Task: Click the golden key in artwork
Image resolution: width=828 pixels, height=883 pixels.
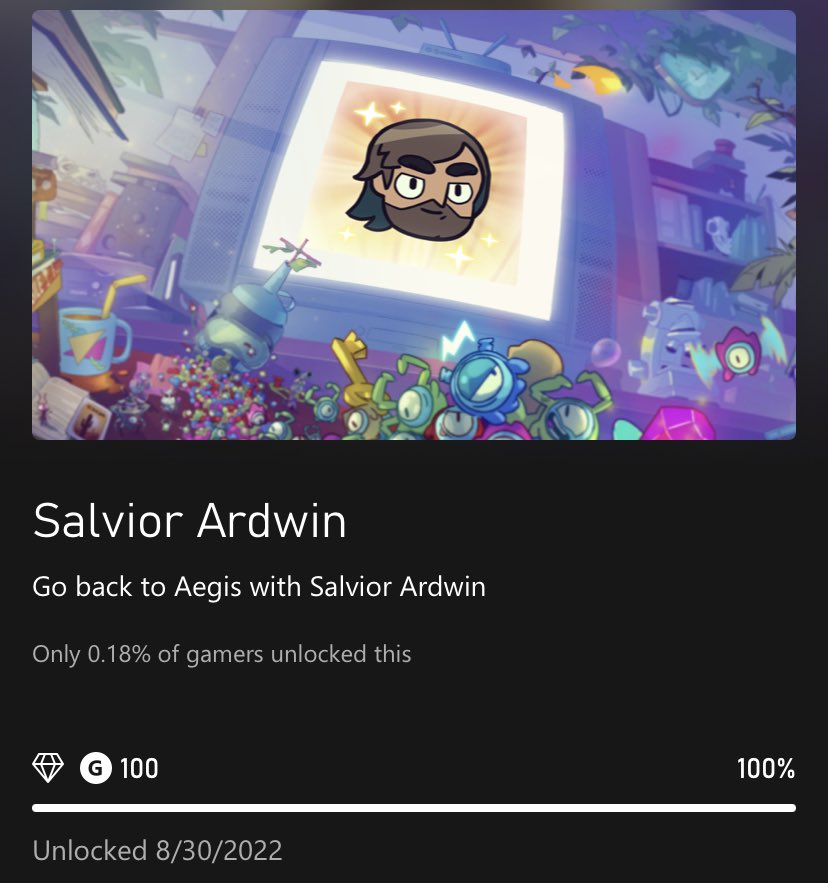Action: [x=355, y=366]
